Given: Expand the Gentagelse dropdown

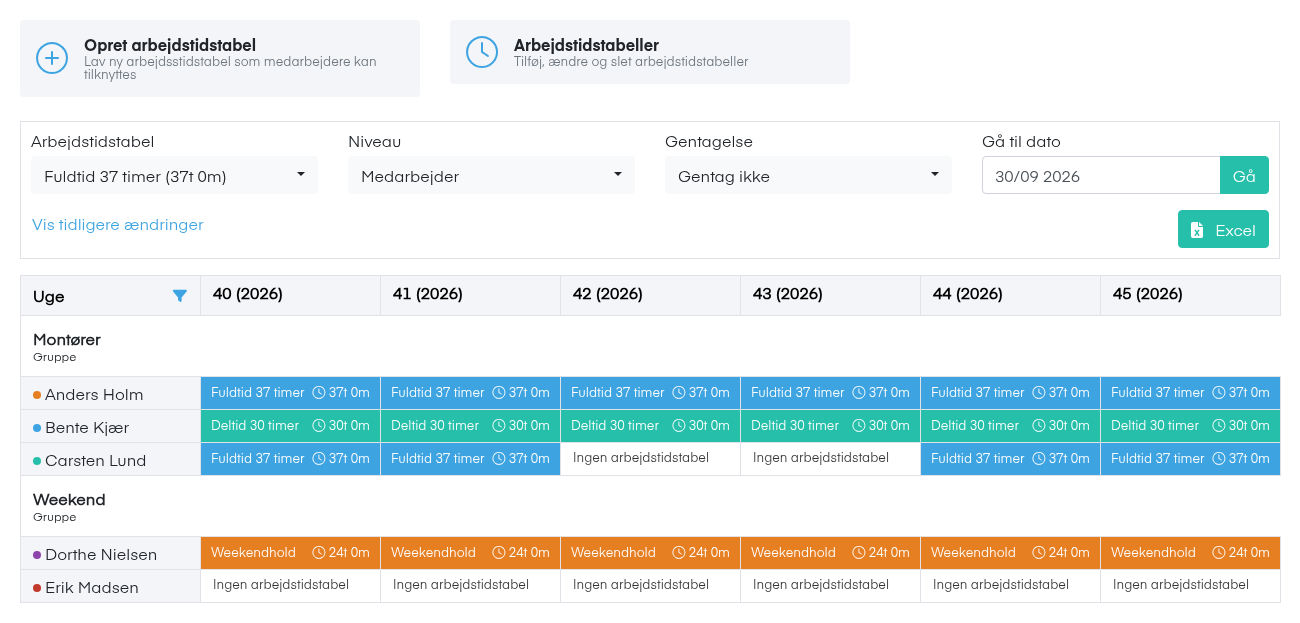Looking at the screenshot, I should tap(808, 176).
